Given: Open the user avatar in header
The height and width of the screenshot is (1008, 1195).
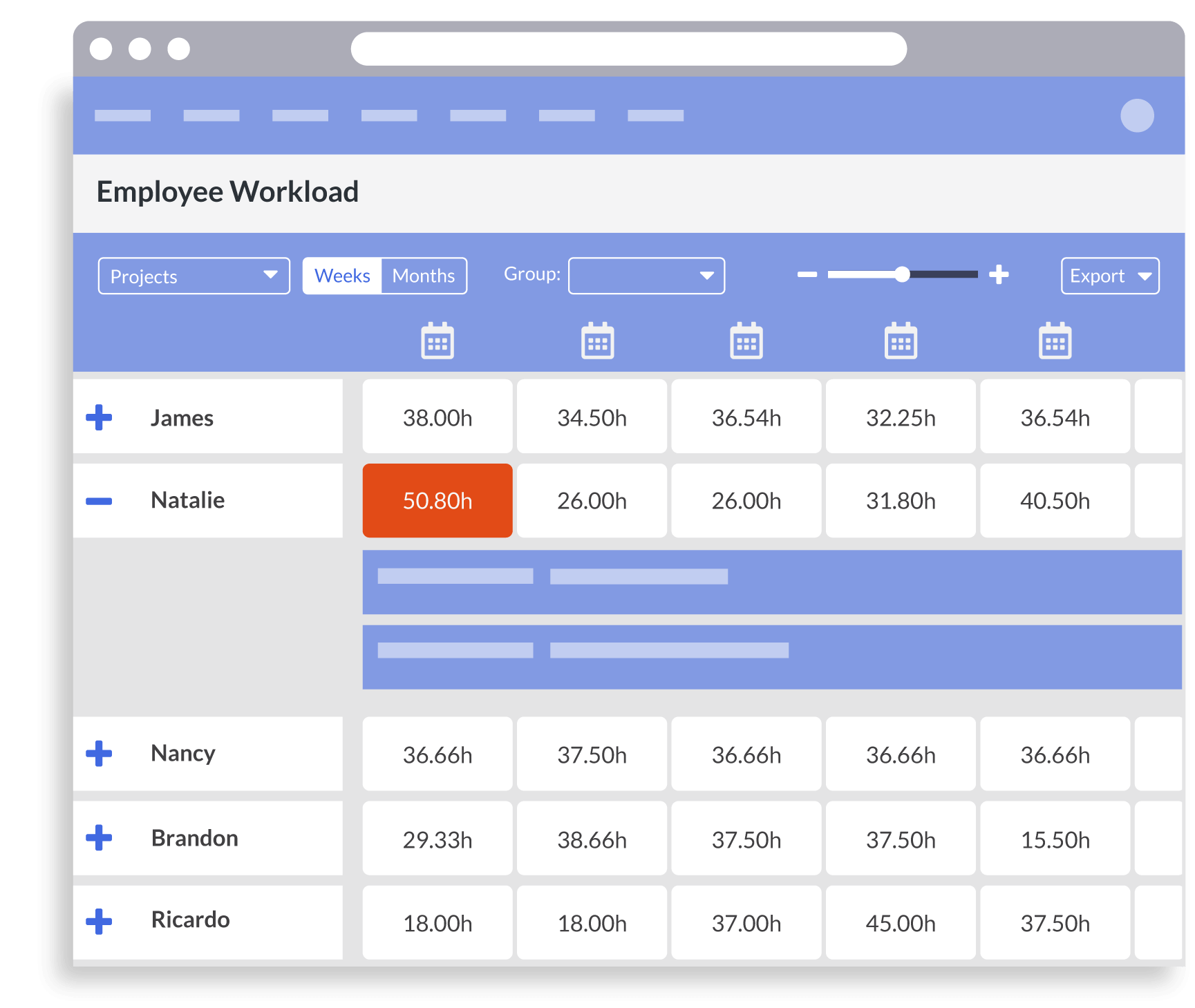Looking at the screenshot, I should tap(1137, 115).
